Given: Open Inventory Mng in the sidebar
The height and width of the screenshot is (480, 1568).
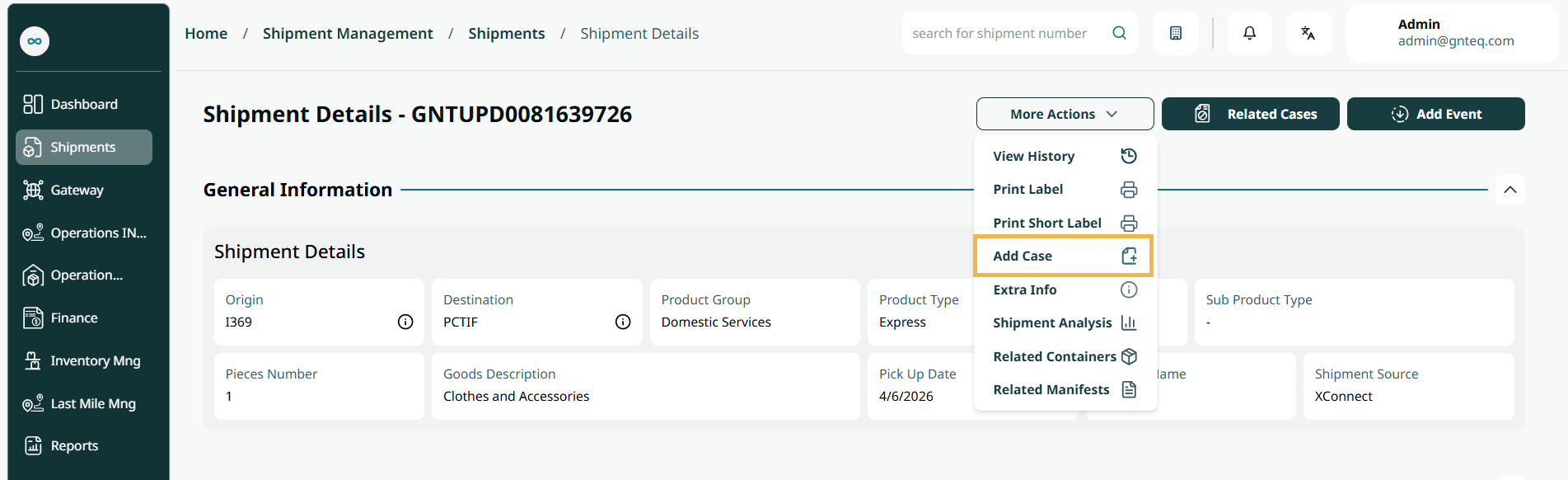Looking at the screenshot, I should coord(84,360).
